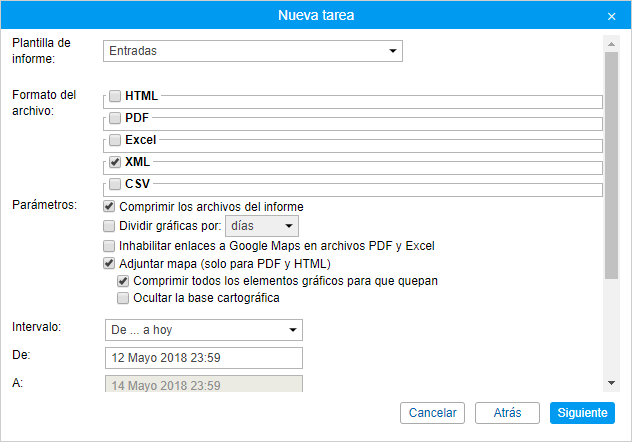This screenshot has height=442, width=632.
Task: Disable Comprimir los archivos del informe
Action: (x=109, y=206)
